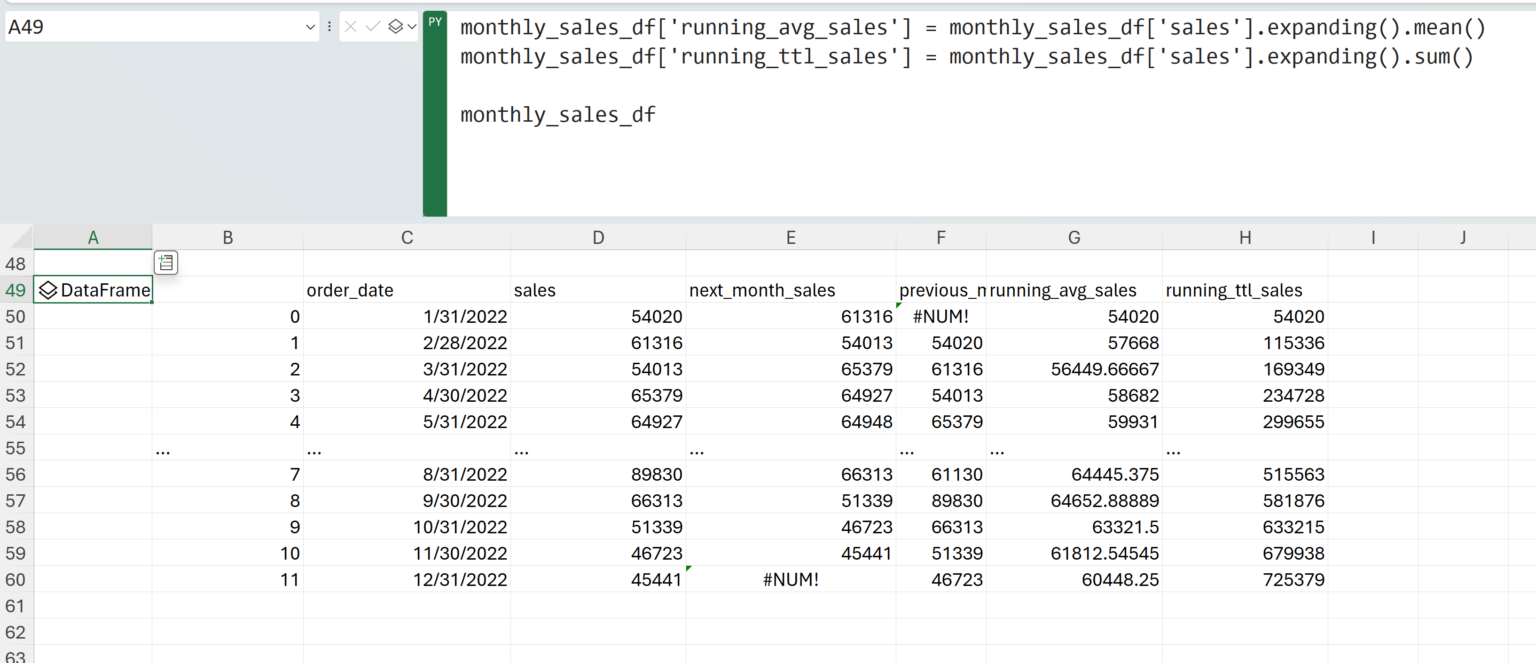Open the Name Box dropdown arrow
The width and height of the screenshot is (1536, 663).
click(309, 28)
